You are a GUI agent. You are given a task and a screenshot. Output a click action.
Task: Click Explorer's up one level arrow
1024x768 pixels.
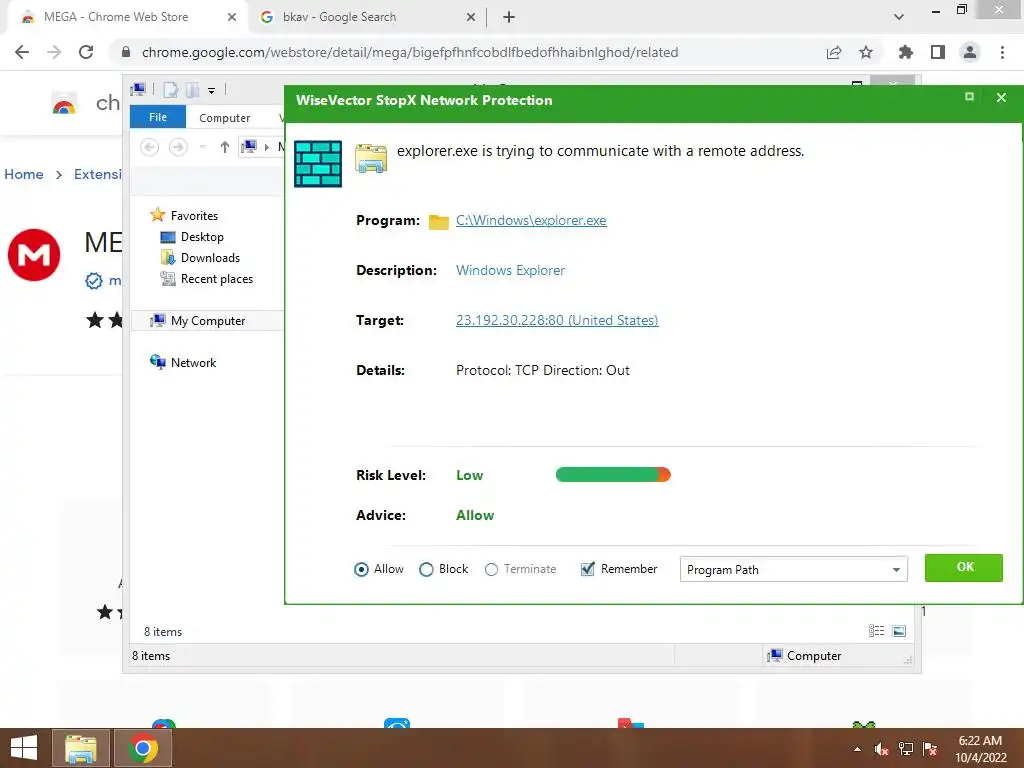(x=225, y=147)
